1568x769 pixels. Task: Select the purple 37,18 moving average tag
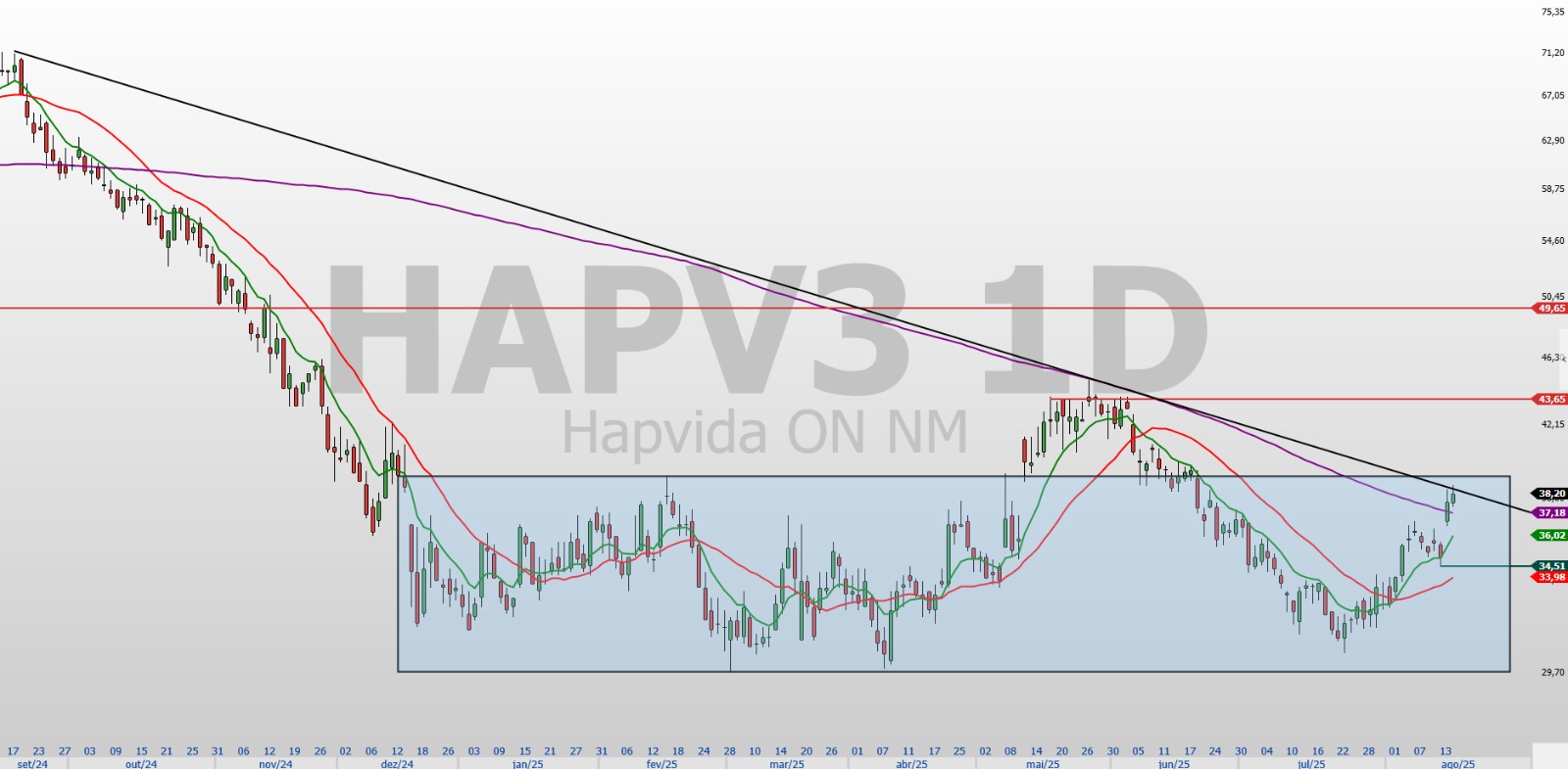pyautogui.click(x=1550, y=512)
